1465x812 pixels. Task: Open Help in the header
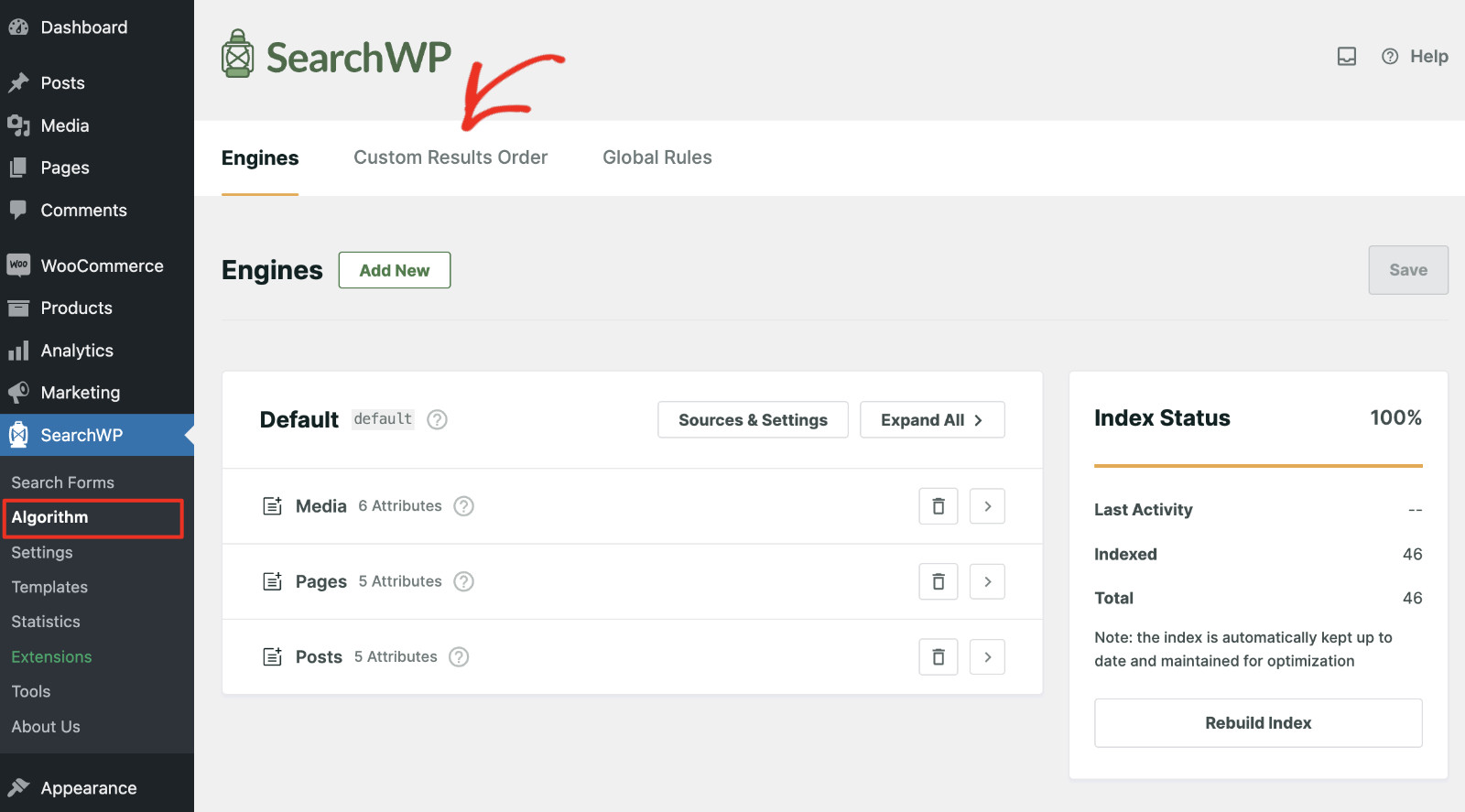1415,57
